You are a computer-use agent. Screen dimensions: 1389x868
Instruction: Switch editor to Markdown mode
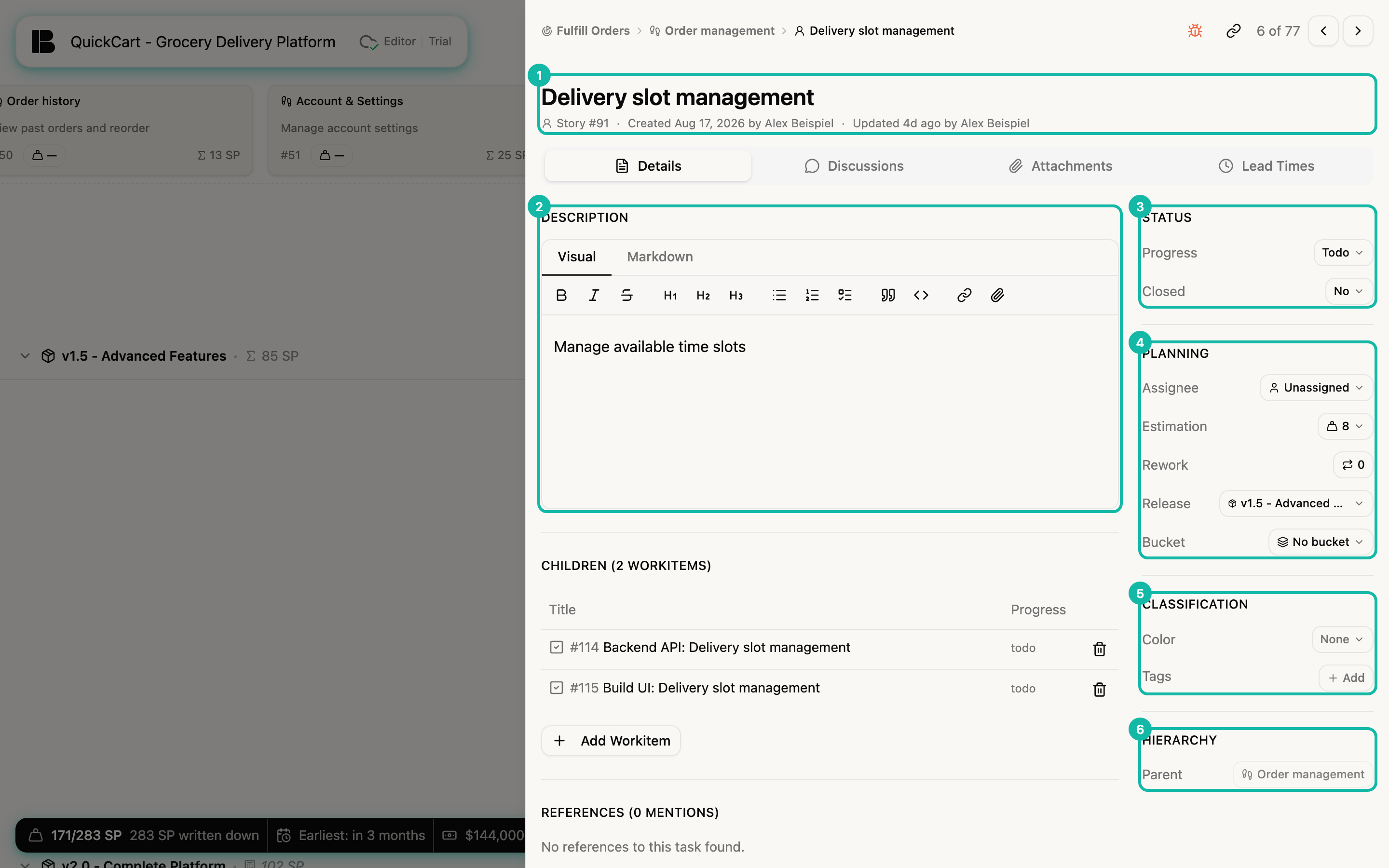tap(659, 257)
